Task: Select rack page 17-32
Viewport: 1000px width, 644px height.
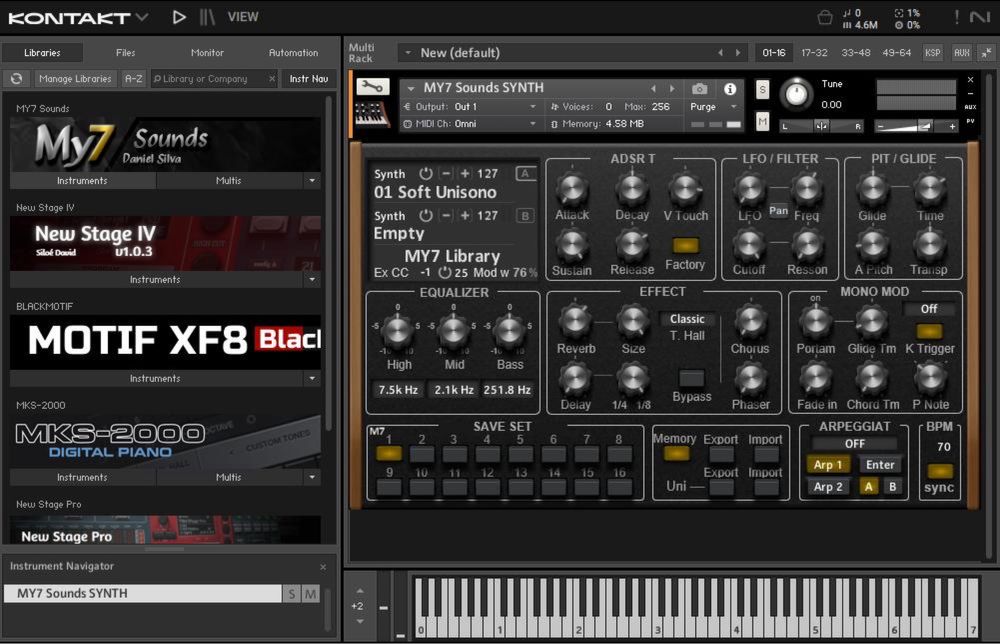Action: coord(814,53)
